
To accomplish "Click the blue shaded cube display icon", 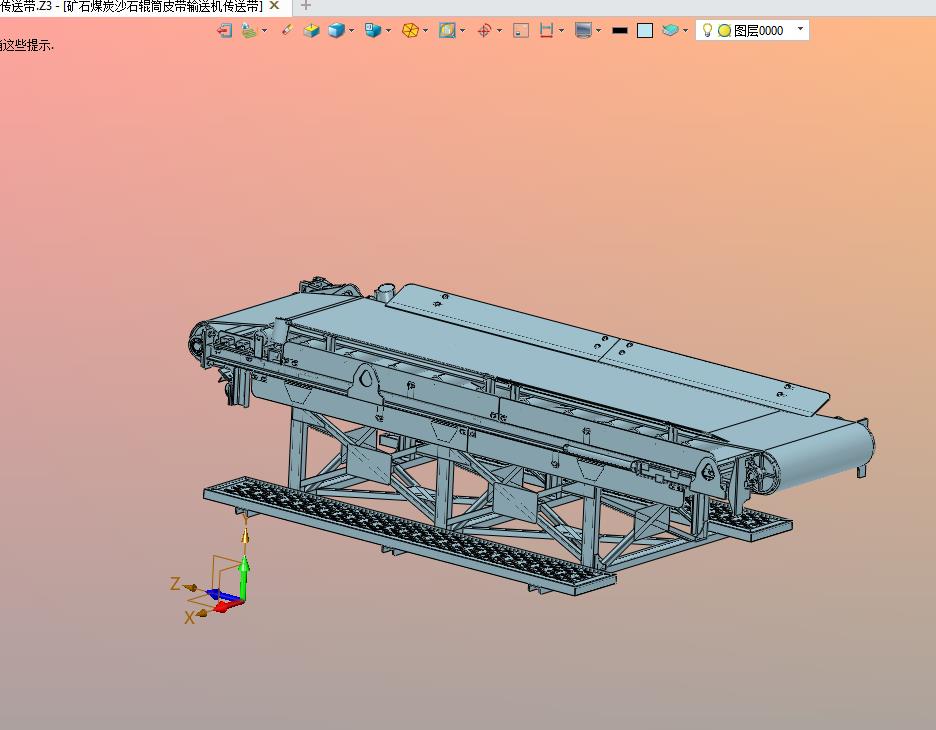I will [336, 31].
